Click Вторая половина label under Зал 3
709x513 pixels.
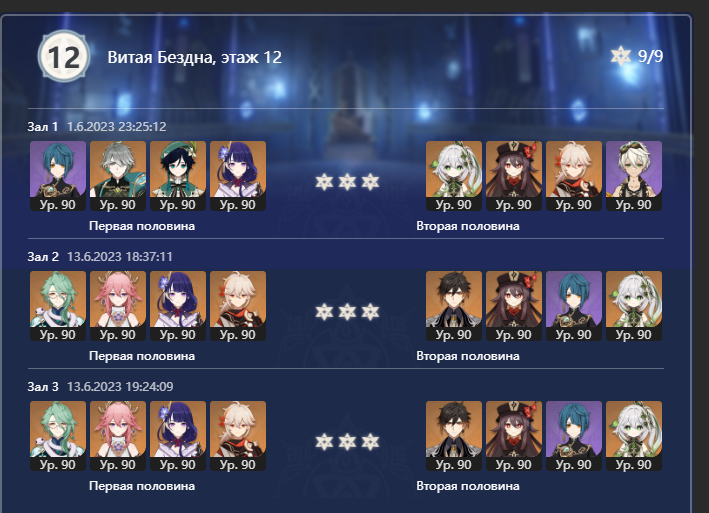tap(468, 486)
